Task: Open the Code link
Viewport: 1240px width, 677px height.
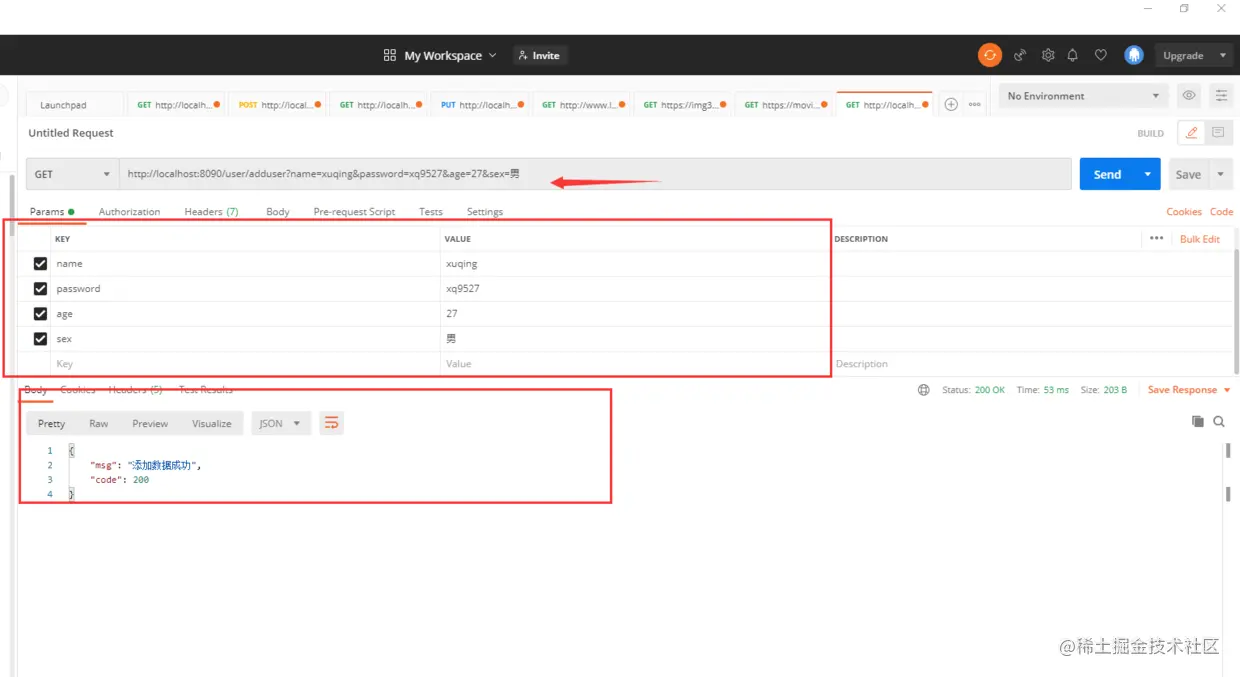Action: tap(1221, 212)
